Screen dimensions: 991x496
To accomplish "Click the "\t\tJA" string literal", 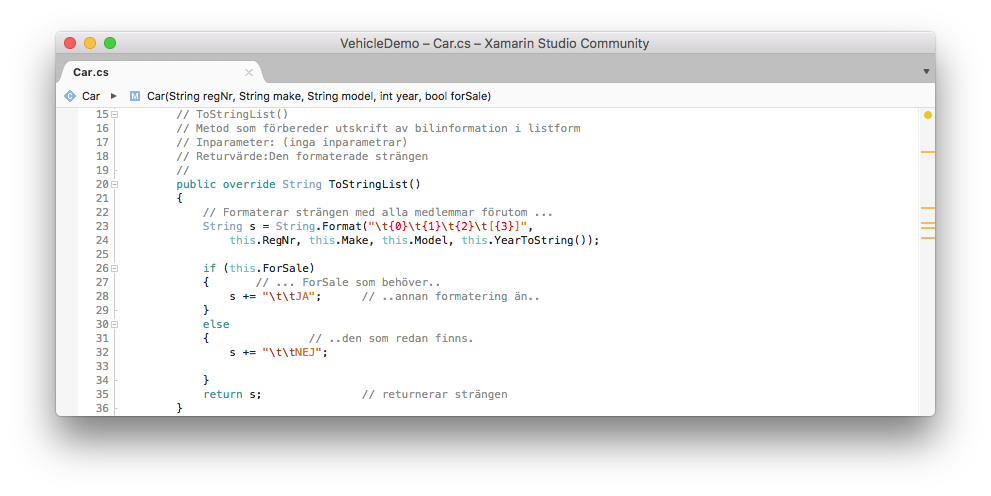I will (288, 296).
